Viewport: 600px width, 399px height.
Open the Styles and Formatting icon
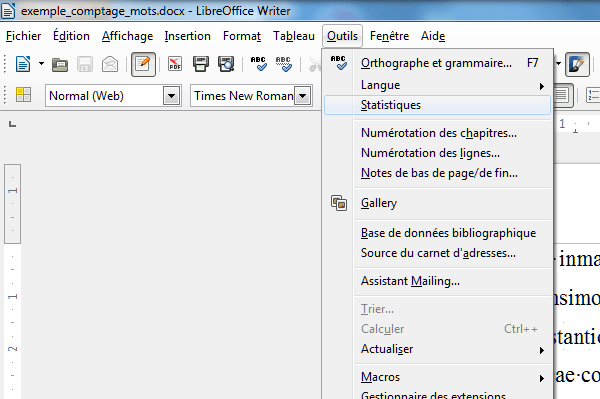[23, 94]
